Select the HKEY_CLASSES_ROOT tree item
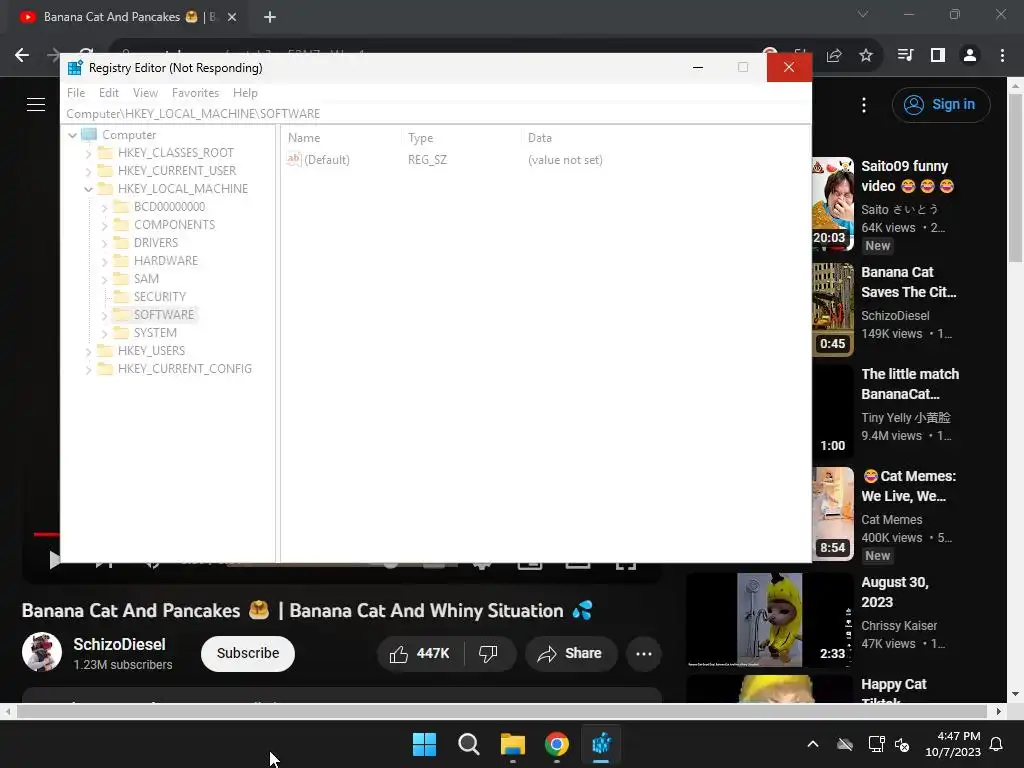Viewport: 1024px width, 768px height. [176, 153]
